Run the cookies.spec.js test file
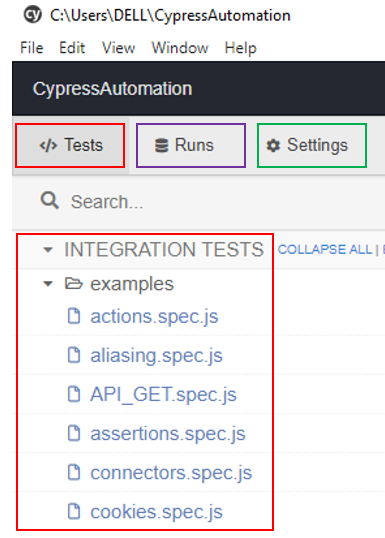The height and width of the screenshot is (538, 385). click(x=156, y=512)
